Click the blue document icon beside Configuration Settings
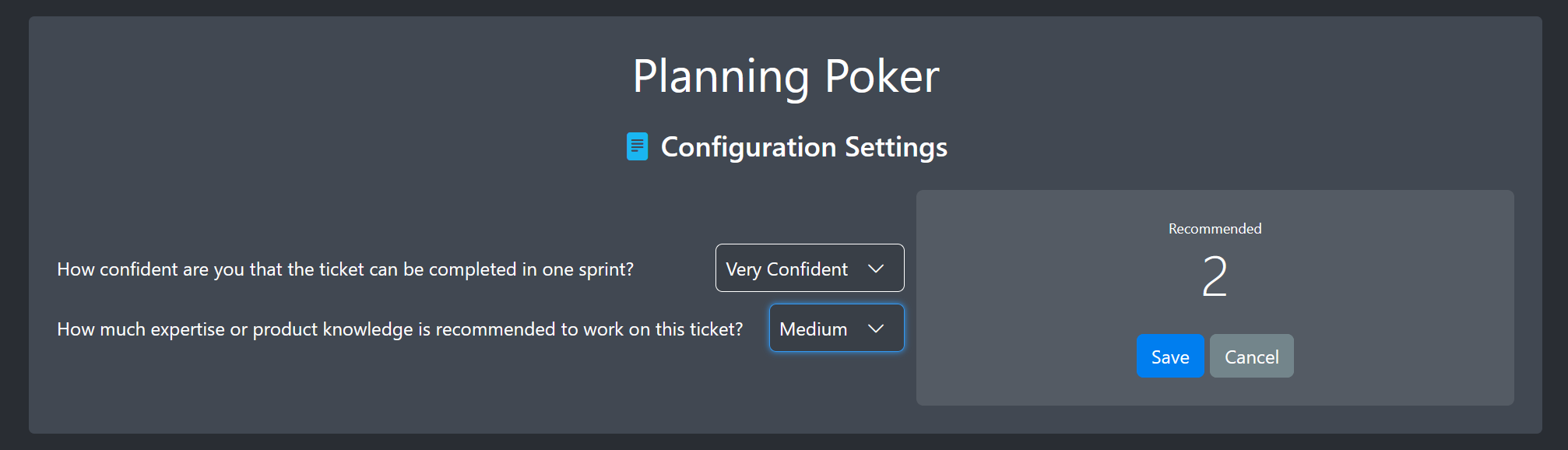Screen dimensions: 1568x450 [636, 146]
